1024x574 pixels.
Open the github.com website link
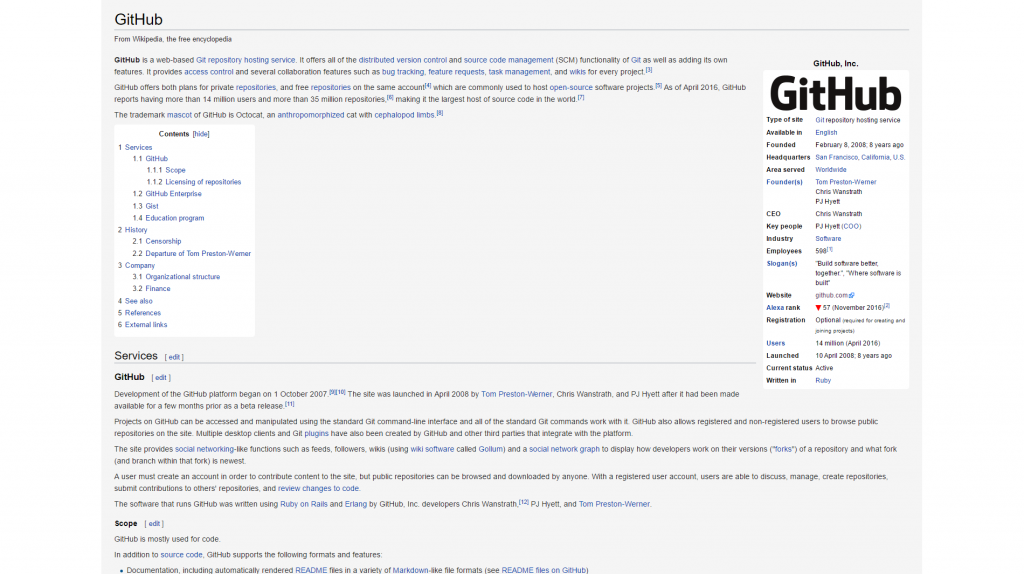(x=831, y=296)
